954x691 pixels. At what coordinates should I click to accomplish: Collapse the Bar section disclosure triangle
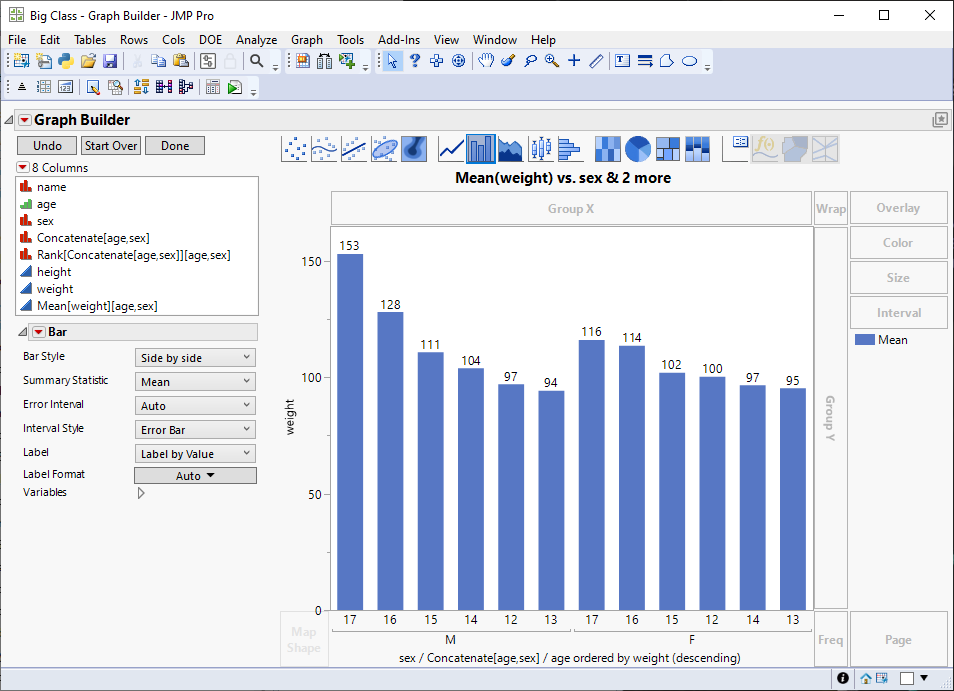pos(23,332)
